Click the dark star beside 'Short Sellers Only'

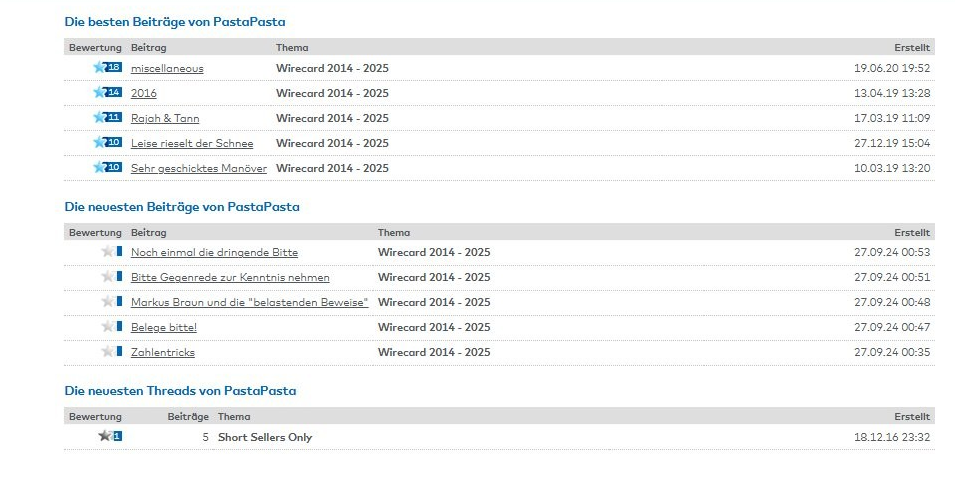(105, 436)
